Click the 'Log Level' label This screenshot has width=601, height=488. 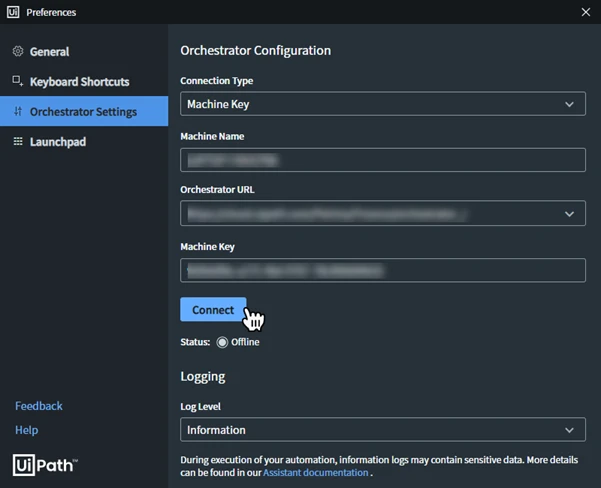tap(200, 406)
